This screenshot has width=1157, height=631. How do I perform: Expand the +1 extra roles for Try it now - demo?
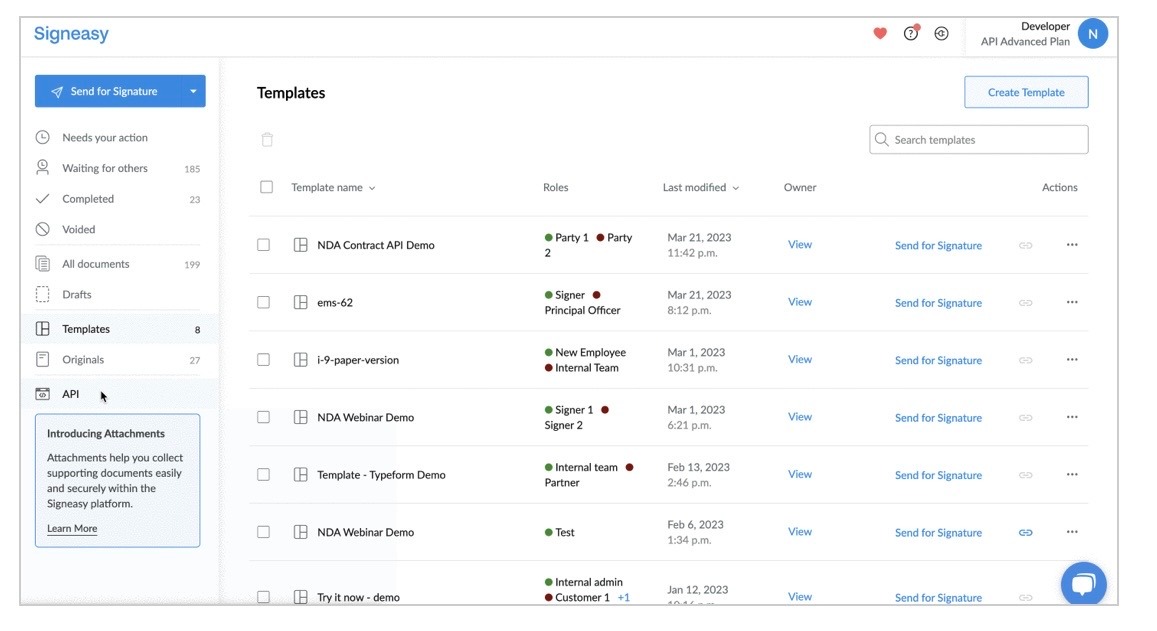coord(624,598)
